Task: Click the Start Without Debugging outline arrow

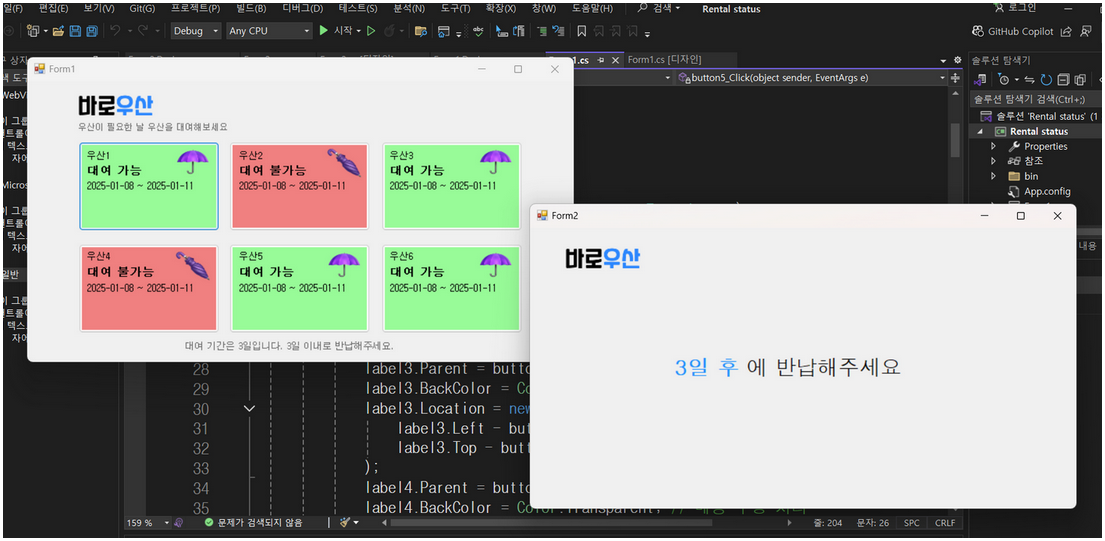Action: pos(371,31)
